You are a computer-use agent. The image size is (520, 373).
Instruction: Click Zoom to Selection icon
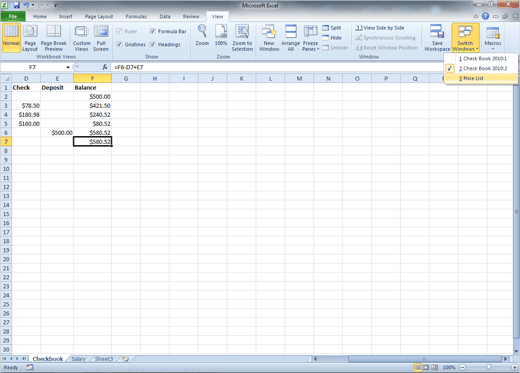242,38
